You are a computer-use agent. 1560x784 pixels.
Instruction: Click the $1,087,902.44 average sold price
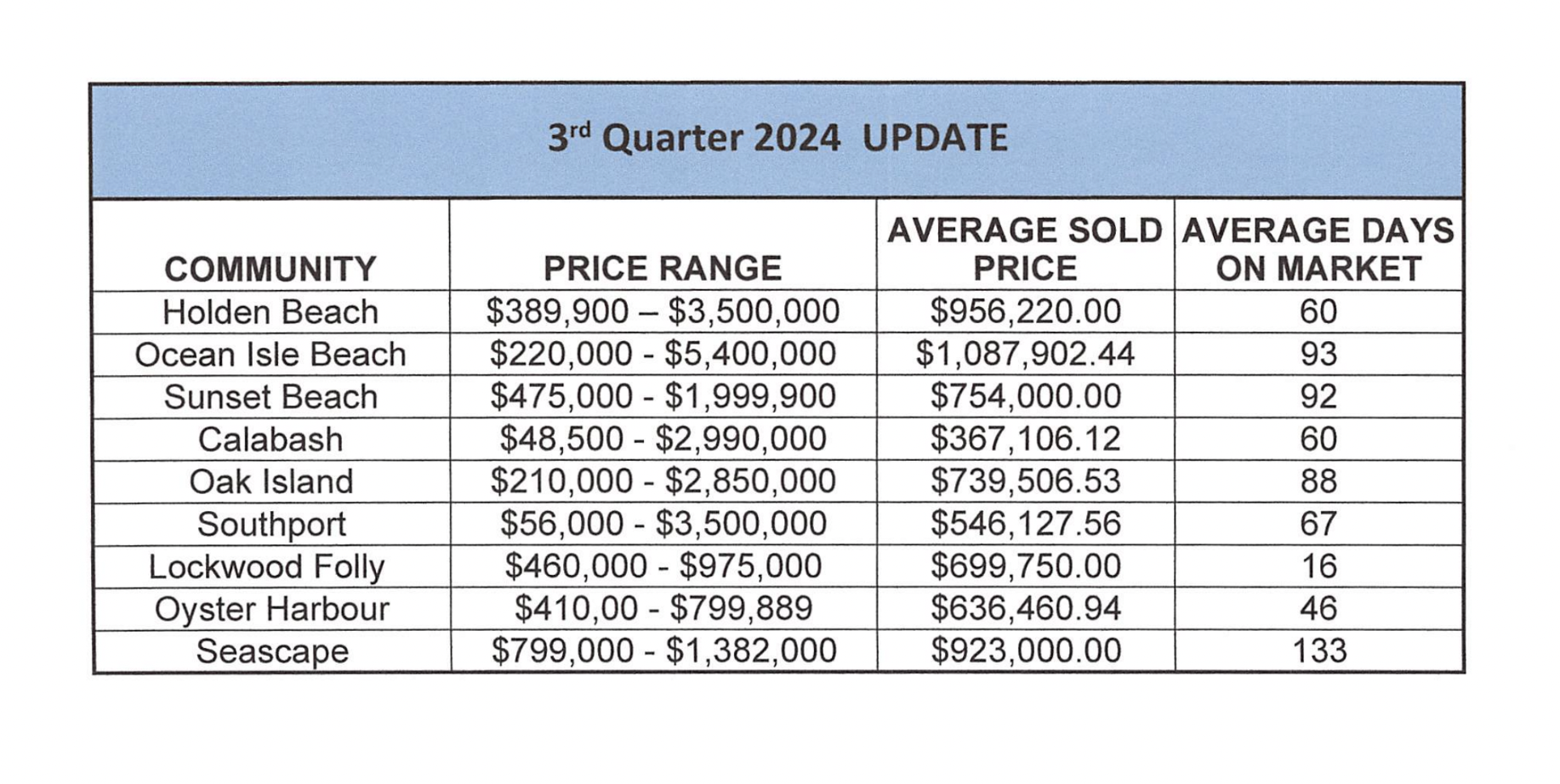tap(1025, 355)
